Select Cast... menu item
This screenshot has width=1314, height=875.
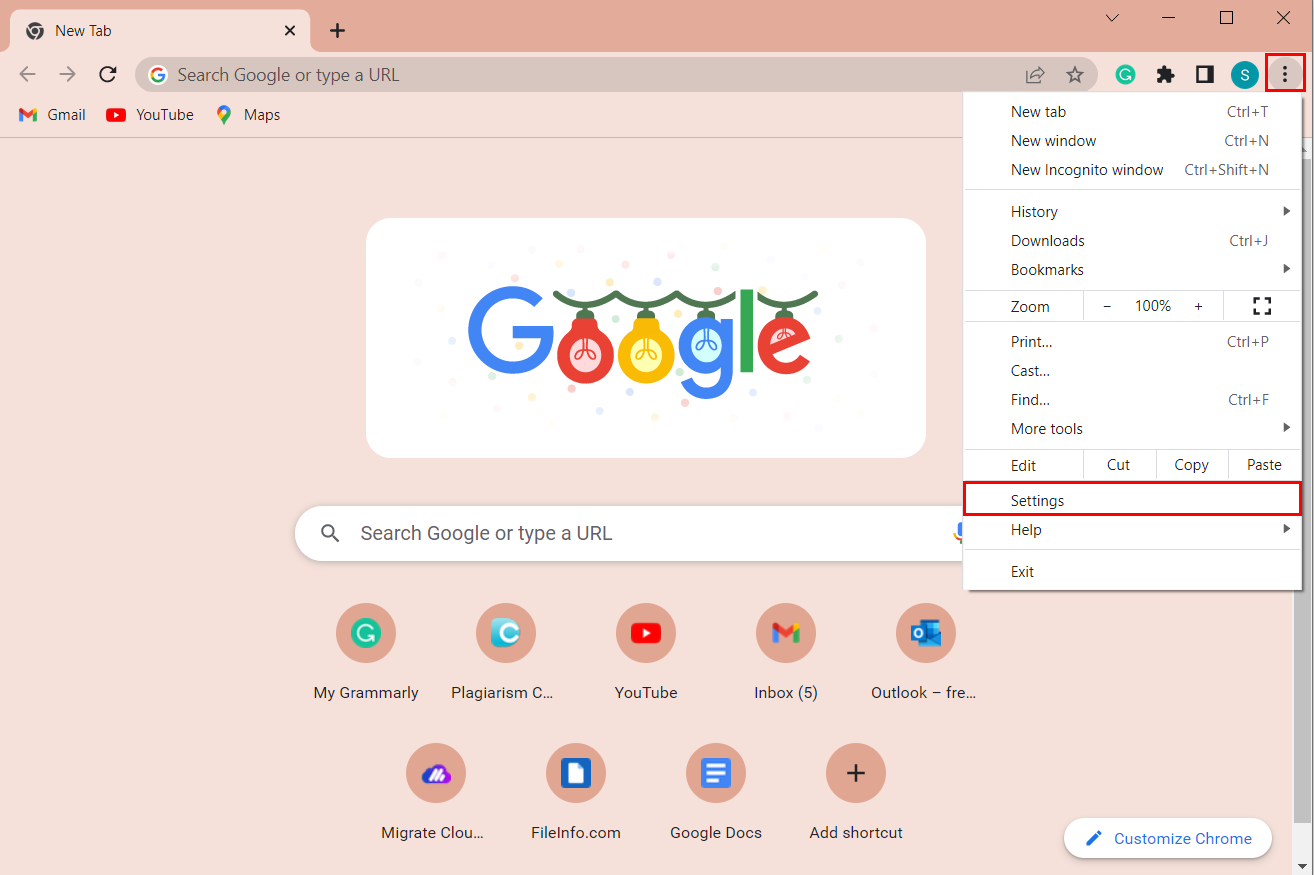click(1132, 371)
